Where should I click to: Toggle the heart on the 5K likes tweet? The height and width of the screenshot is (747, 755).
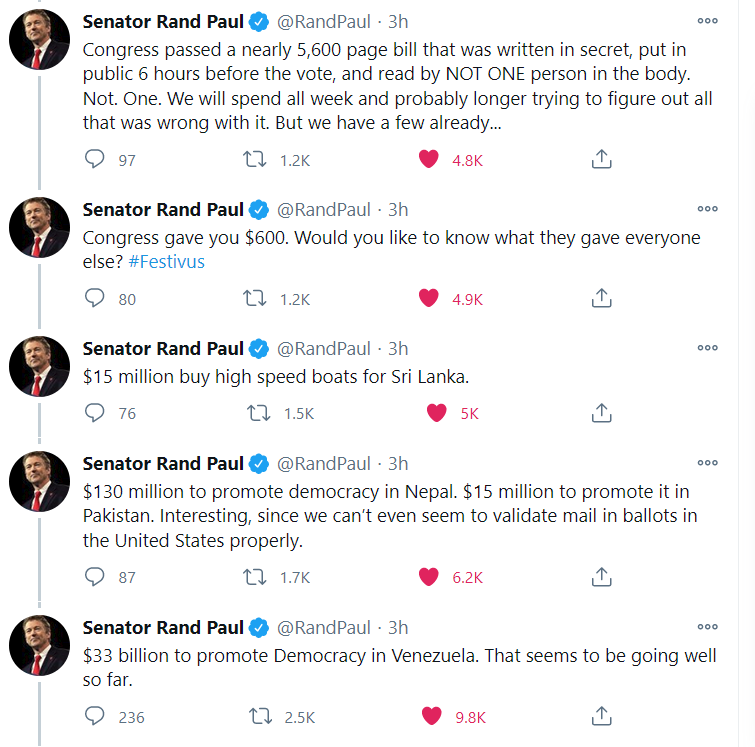[x=437, y=413]
